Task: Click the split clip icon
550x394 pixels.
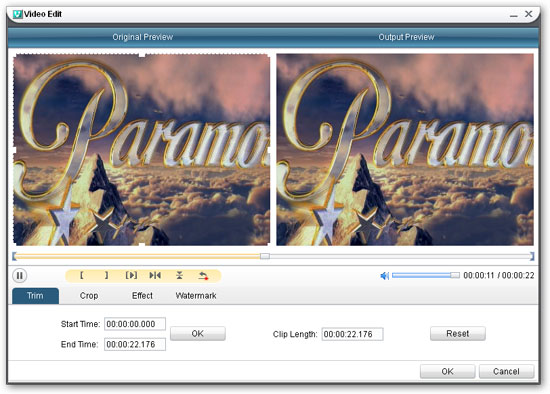Action: [155, 275]
